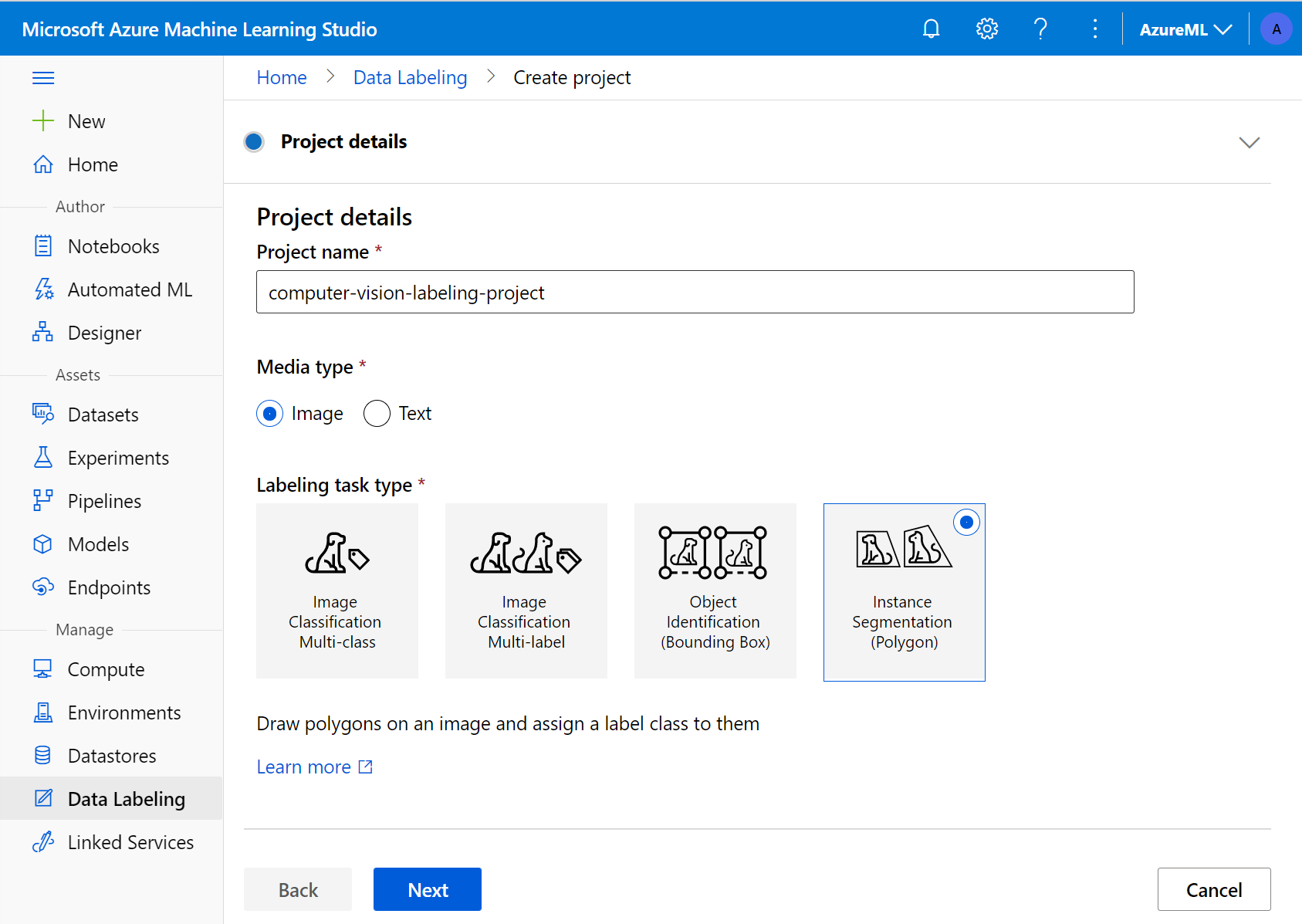Open Endpoints in the sidebar
This screenshot has width=1302, height=924.
pyautogui.click(x=110, y=587)
